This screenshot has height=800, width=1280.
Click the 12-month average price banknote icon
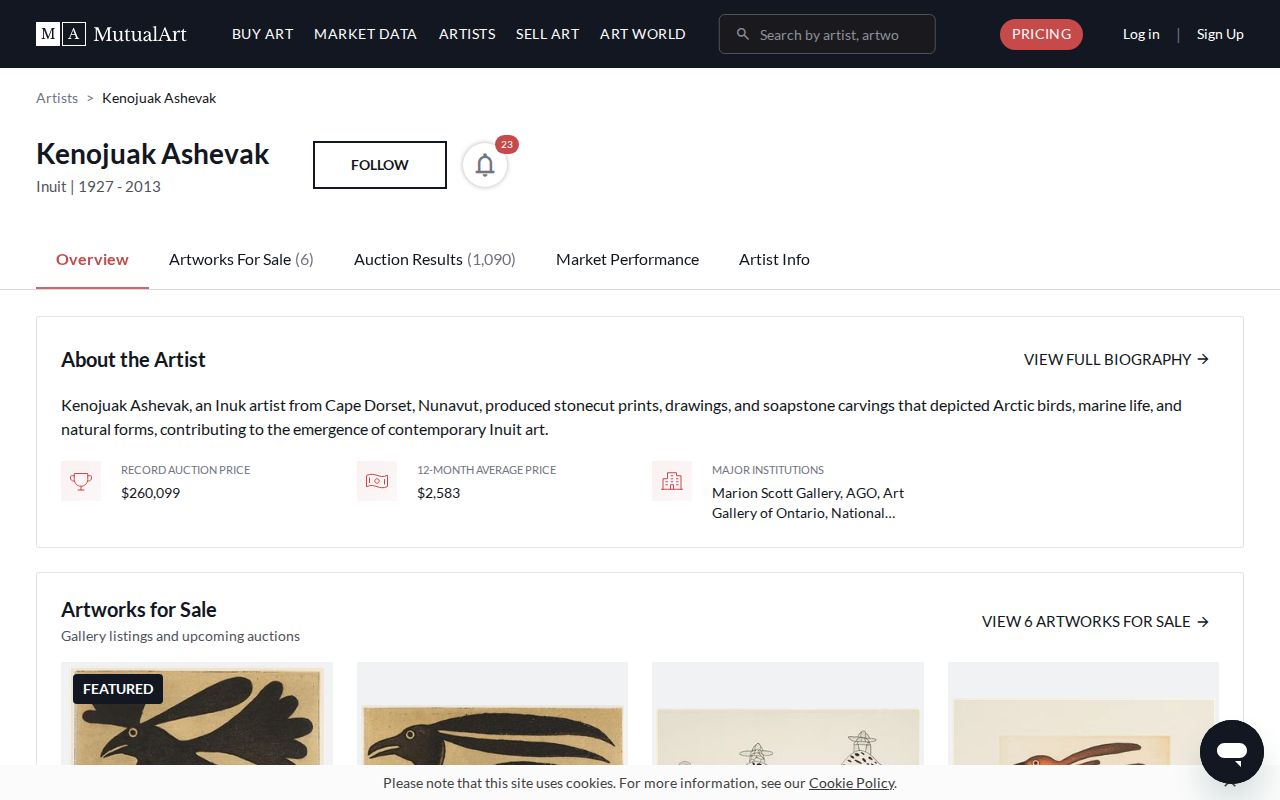pyautogui.click(x=377, y=481)
